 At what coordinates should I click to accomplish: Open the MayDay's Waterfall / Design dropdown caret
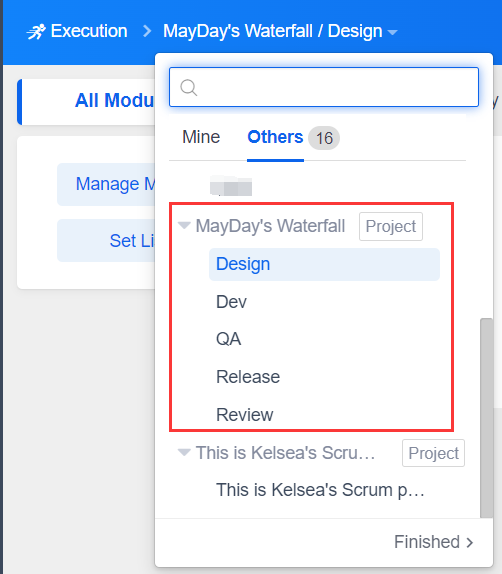[392, 33]
